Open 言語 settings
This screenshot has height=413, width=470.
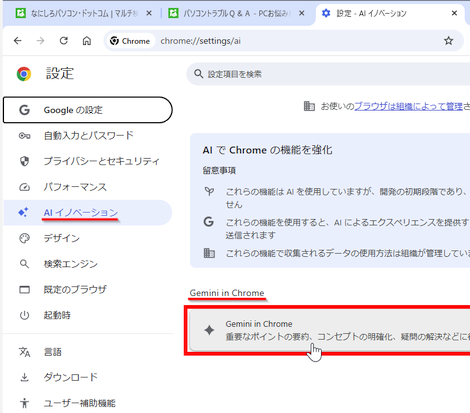click(88, 352)
